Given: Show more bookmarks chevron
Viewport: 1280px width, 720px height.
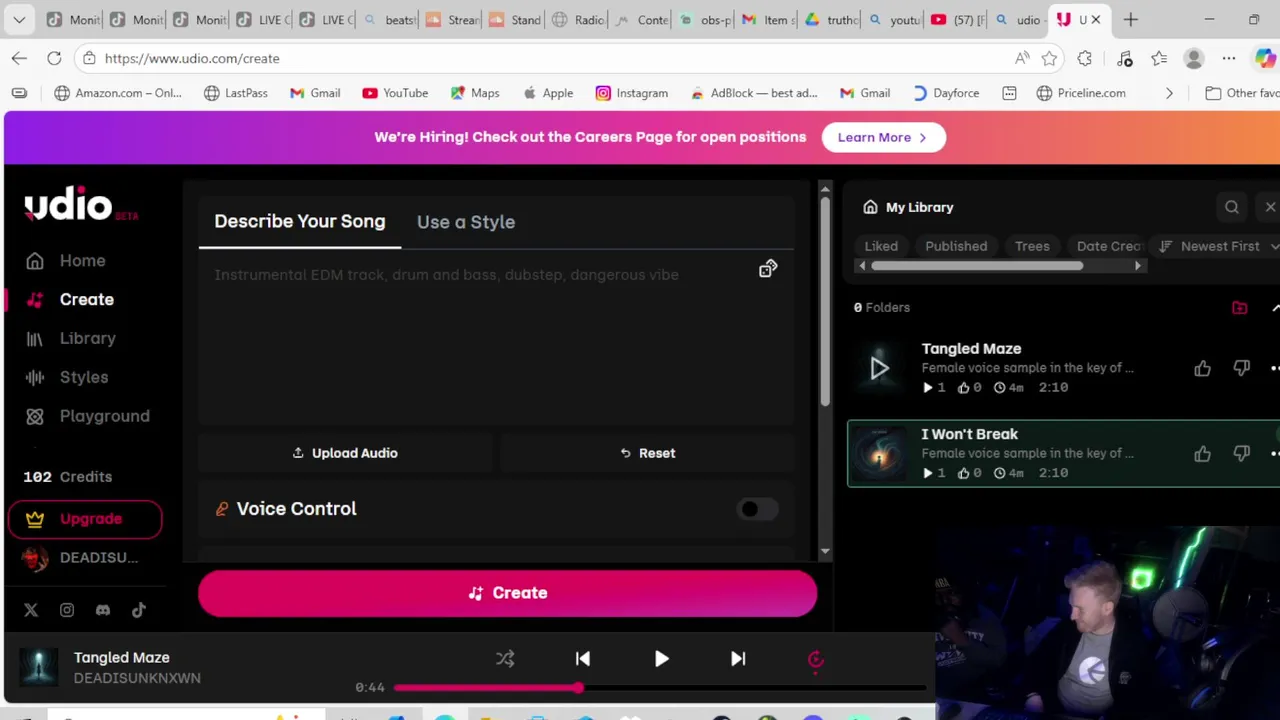Looking at the screenshot, I should (1169, 93).
